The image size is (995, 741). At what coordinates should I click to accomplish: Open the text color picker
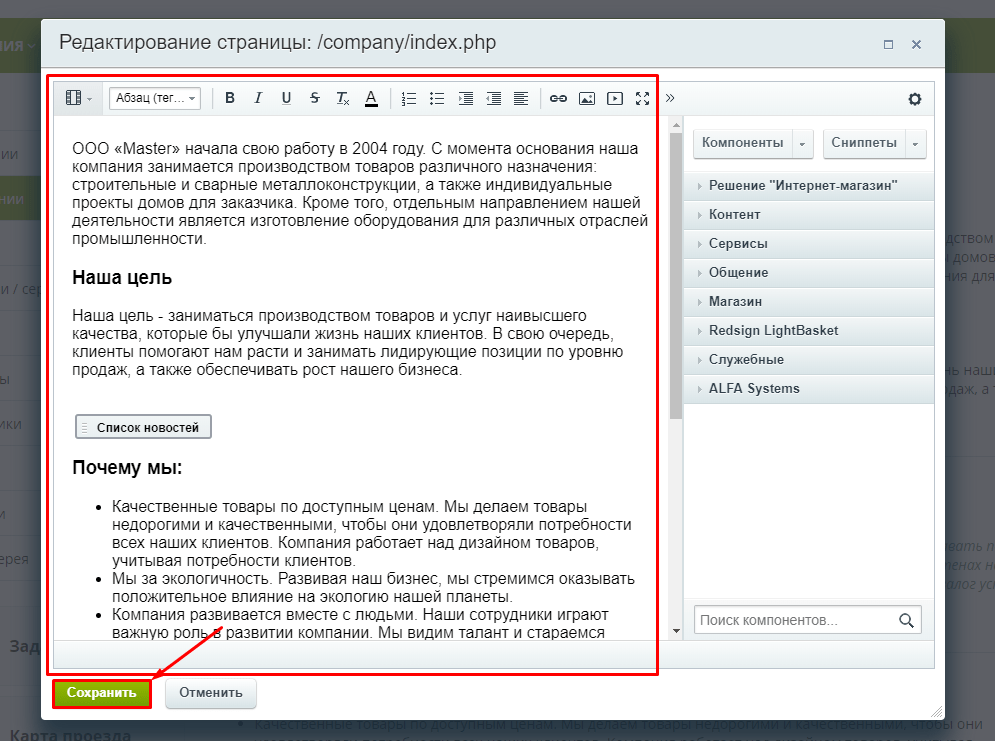(371, 98)
